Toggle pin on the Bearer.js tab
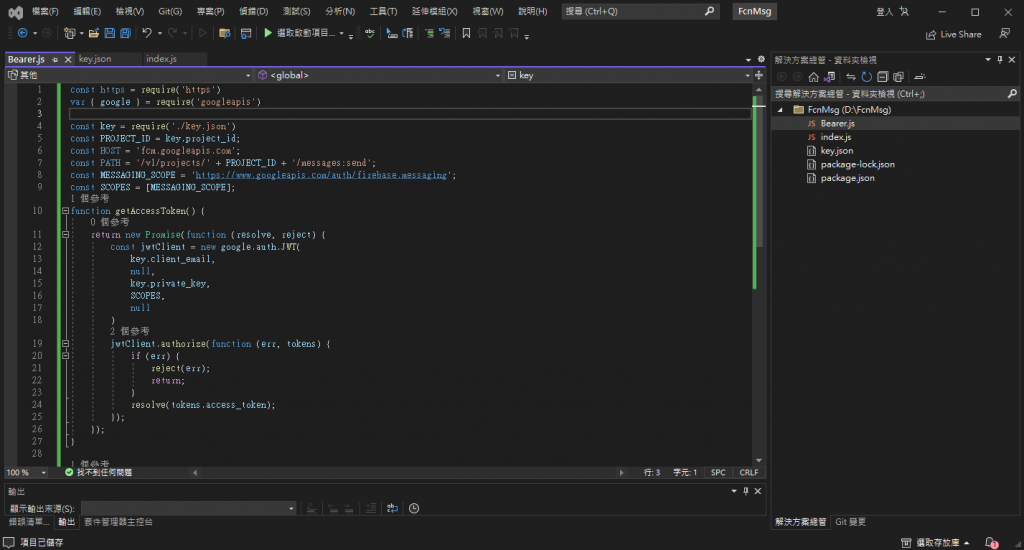The height and width of the screenshot is (550, 1024). click(54, 60)
